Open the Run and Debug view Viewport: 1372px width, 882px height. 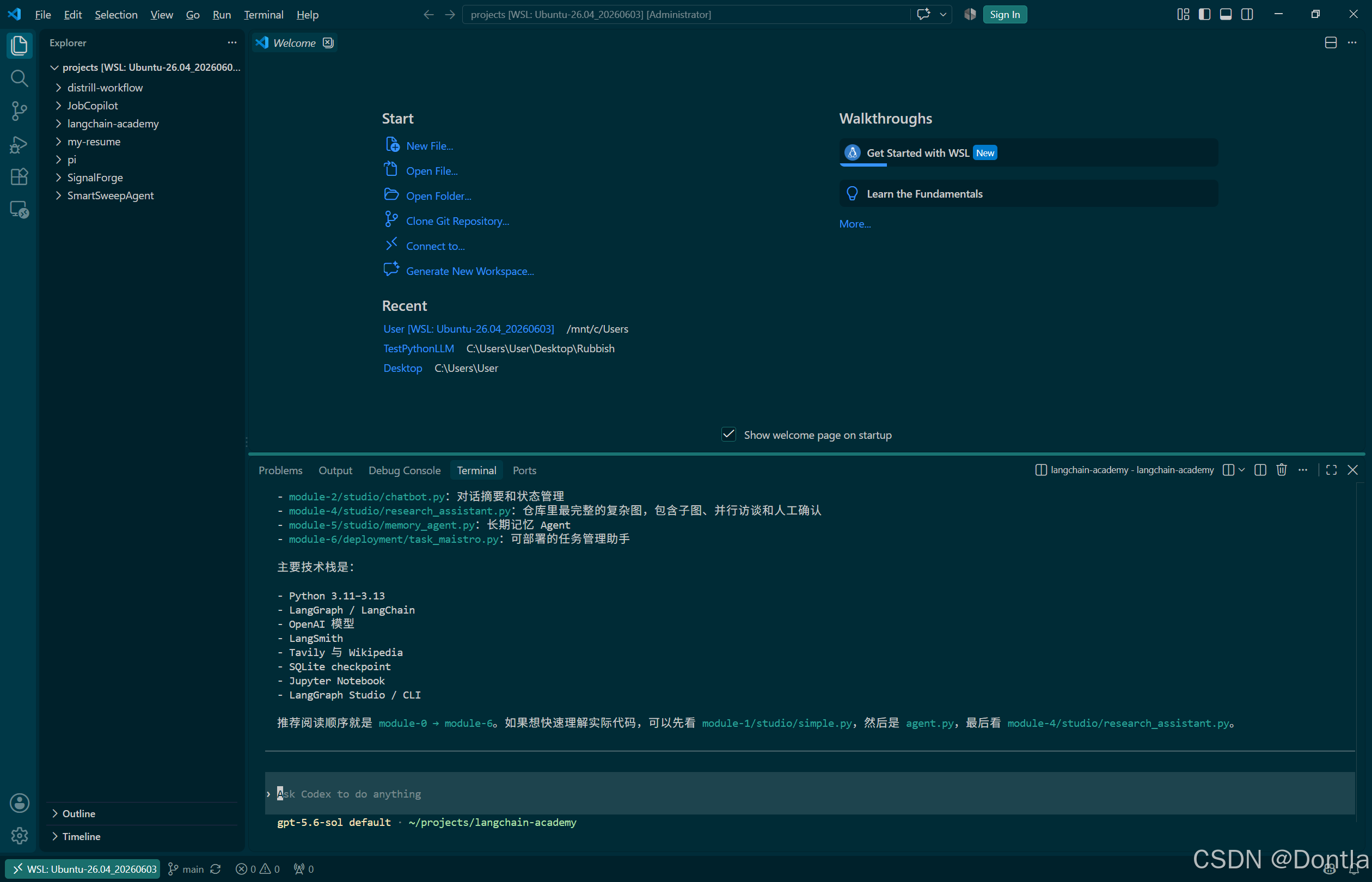pos(20,144)
